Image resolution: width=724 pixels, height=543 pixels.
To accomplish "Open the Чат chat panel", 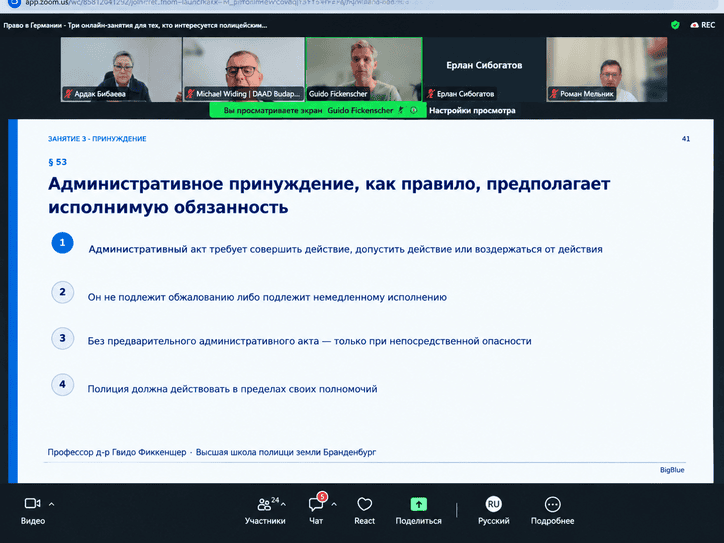I will point(316,511).
